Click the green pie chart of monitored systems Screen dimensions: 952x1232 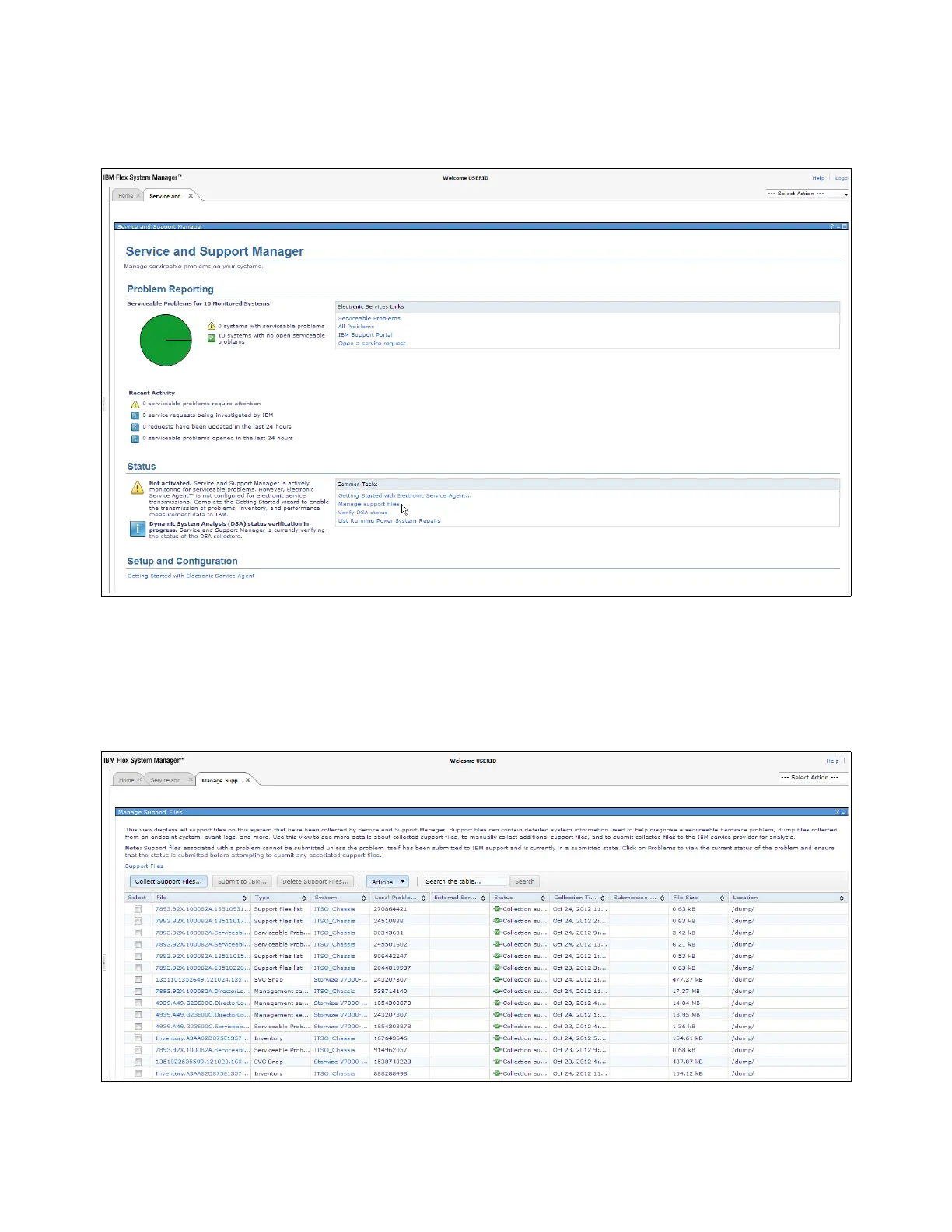(x=166, y=340)
